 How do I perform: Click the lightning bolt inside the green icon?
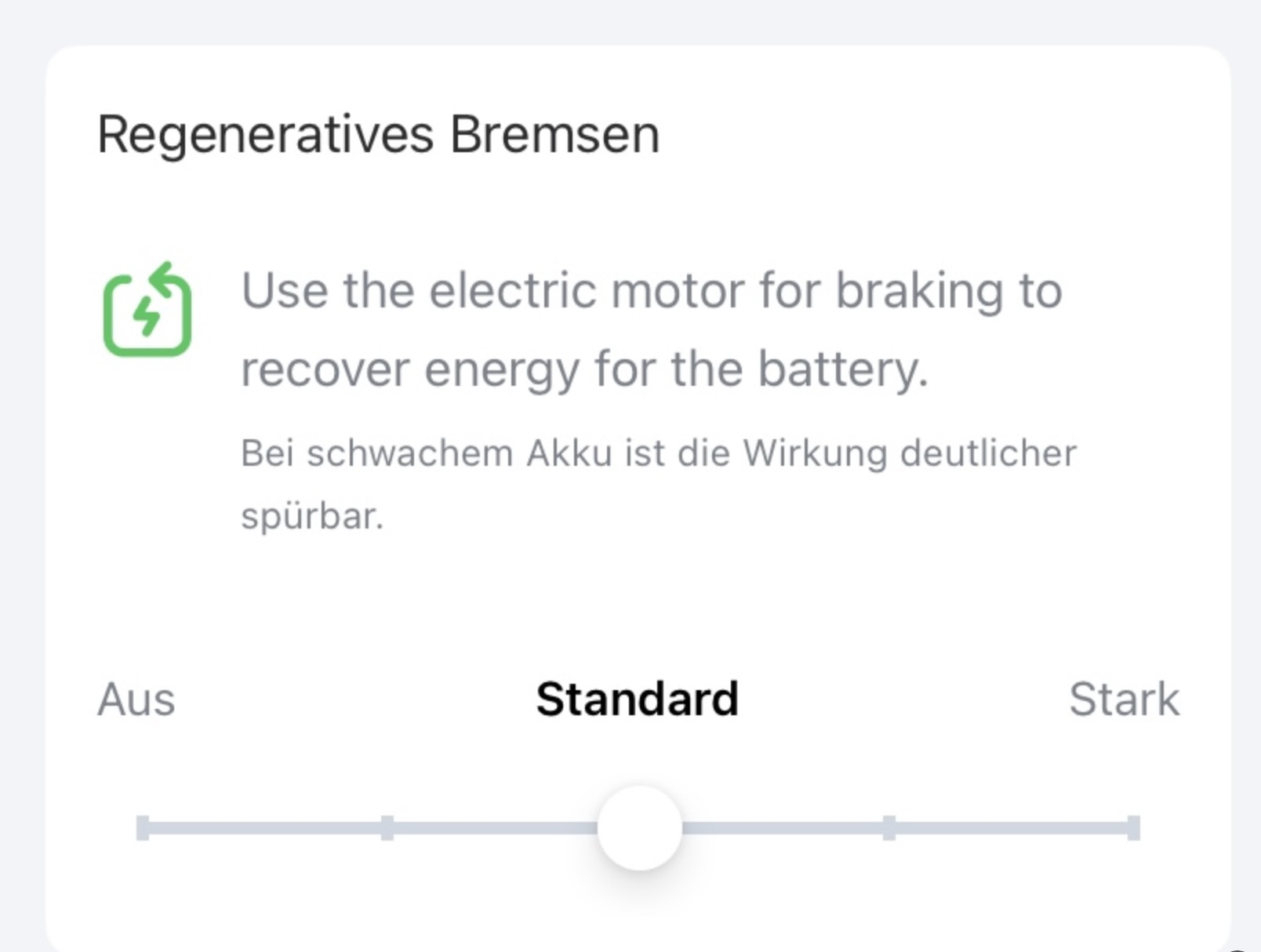point(147,317)
